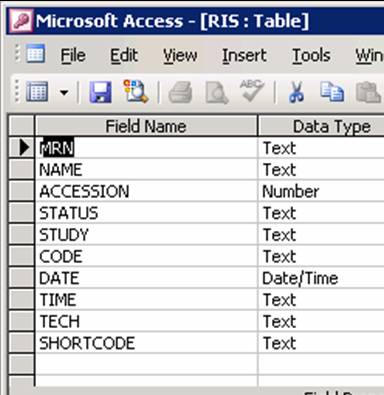
Task: Click the table control icon beside File menu
Action: pos(35,53)
